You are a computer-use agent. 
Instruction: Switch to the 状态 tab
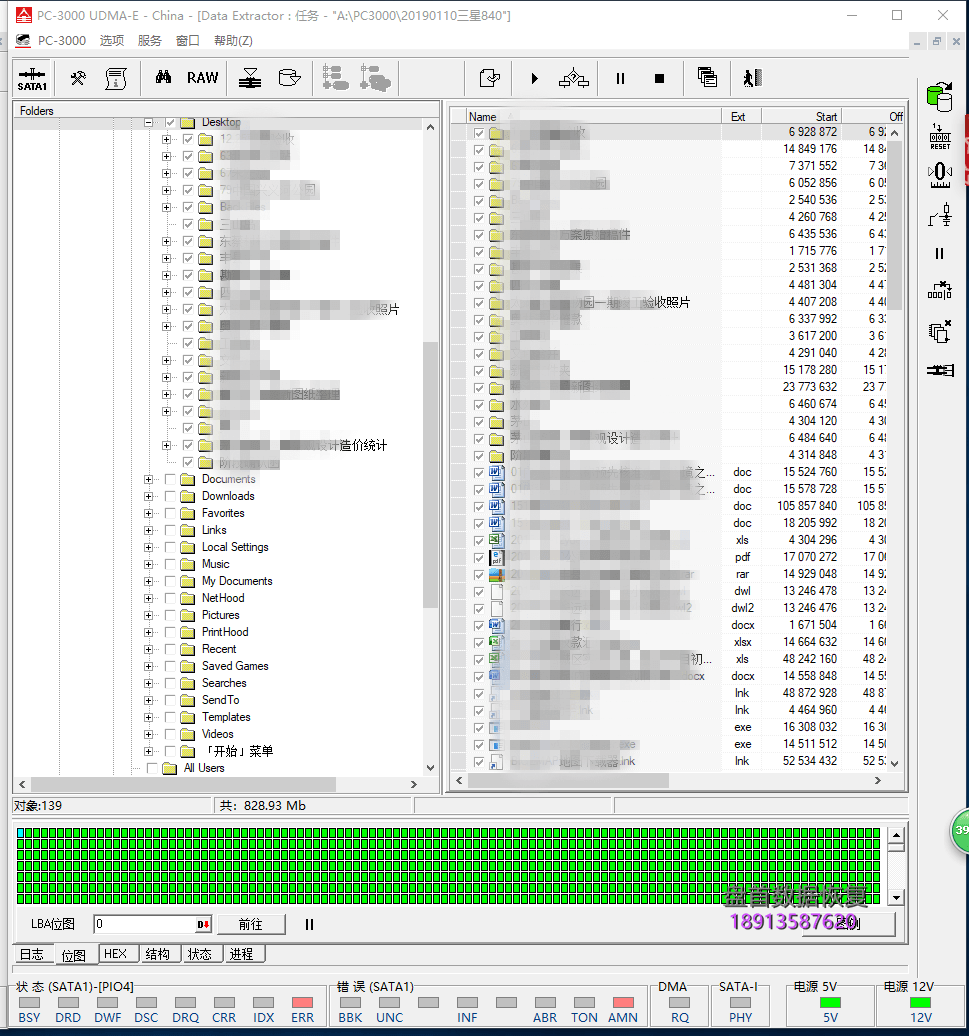(x=199, y=953)
